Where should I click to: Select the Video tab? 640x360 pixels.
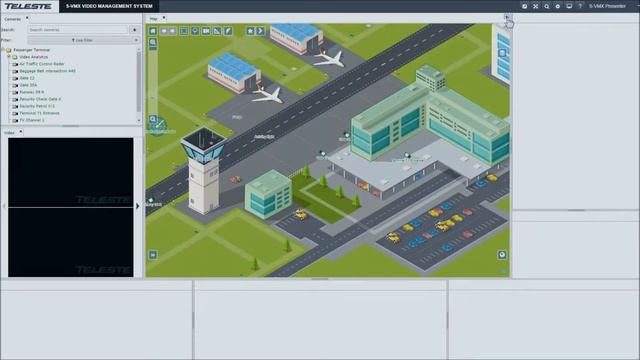point(9,133)
